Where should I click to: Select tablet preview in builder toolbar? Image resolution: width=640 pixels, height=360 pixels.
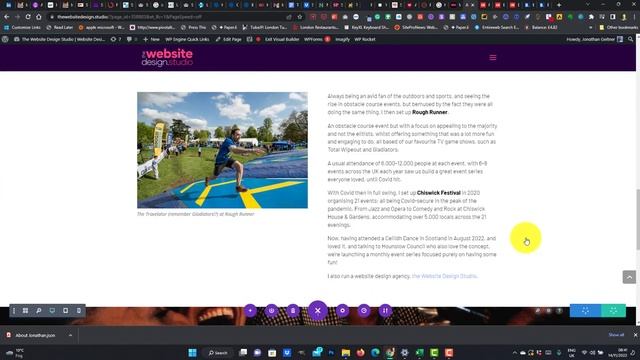point(65,311)
